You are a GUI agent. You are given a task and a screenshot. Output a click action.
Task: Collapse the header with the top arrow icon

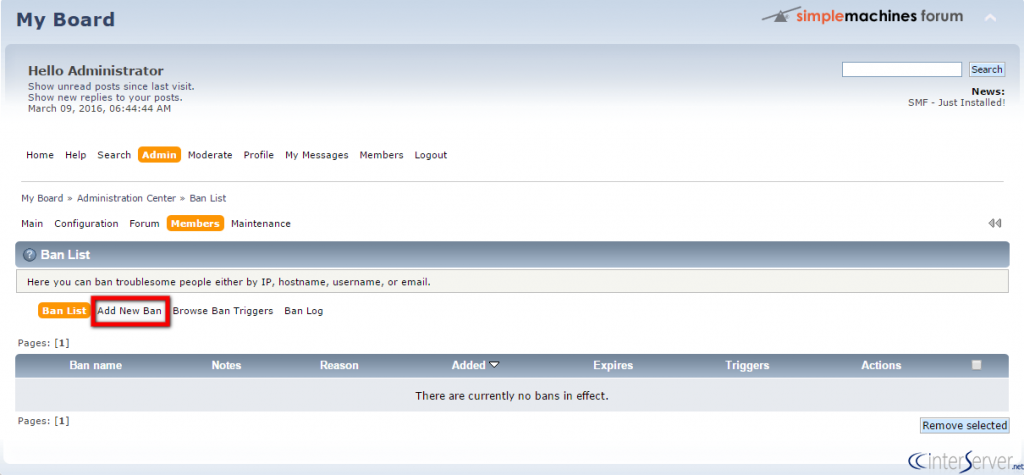click(x=990, y=18)
